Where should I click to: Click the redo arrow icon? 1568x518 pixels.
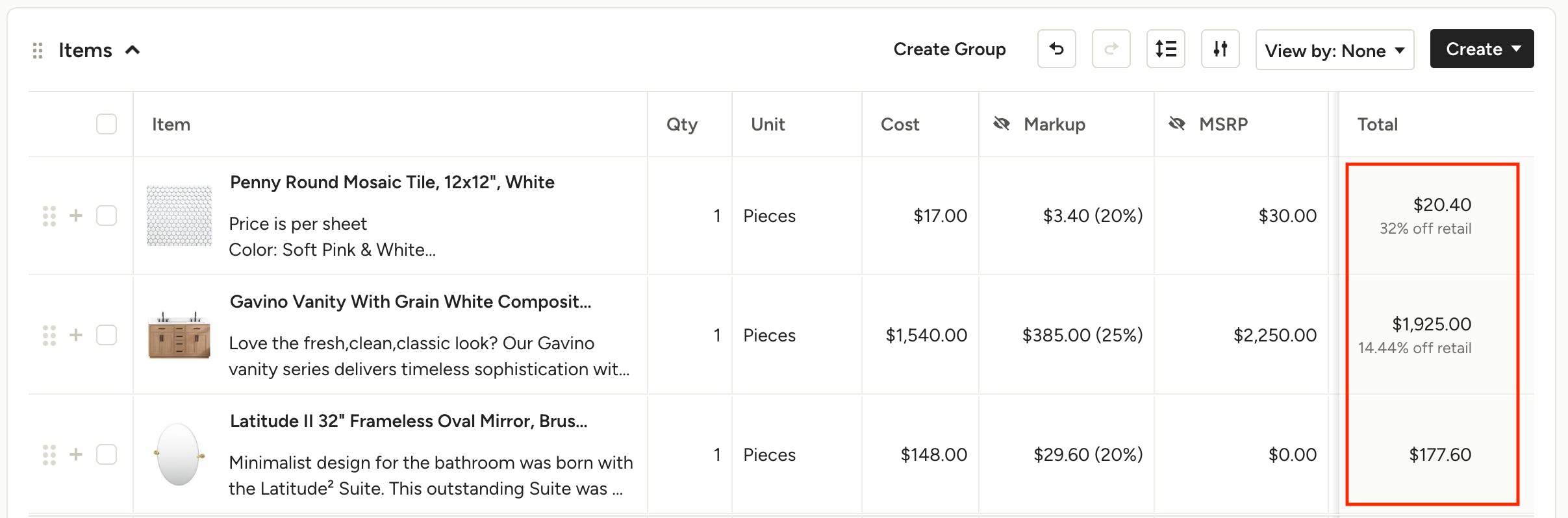click(1111, 49)
